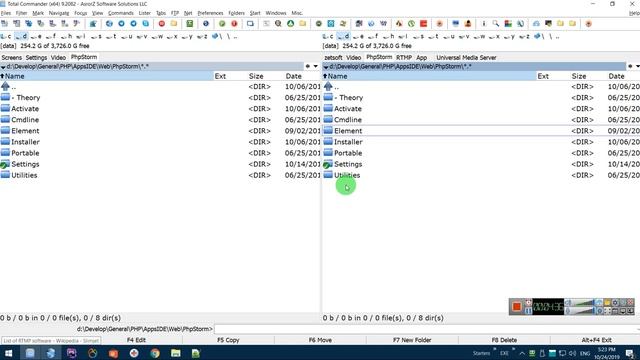Click the F8 Delete button
The height and width of the screenshot is (360, 640).
click(504, 340)
